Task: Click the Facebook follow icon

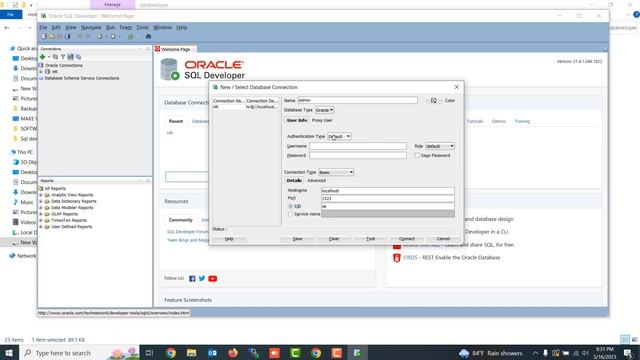Action: point(192,278)
